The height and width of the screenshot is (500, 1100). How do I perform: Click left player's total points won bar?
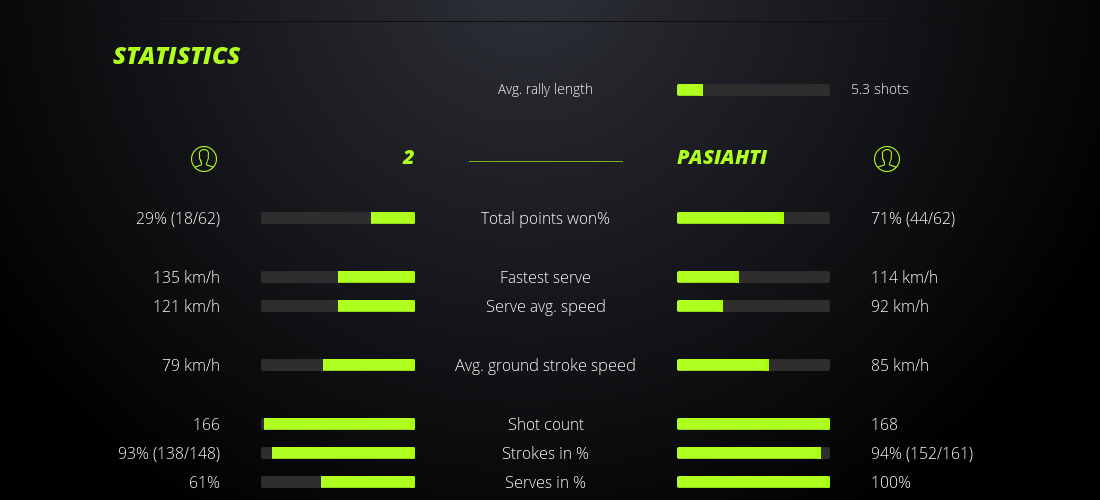(x=338, y=218)
